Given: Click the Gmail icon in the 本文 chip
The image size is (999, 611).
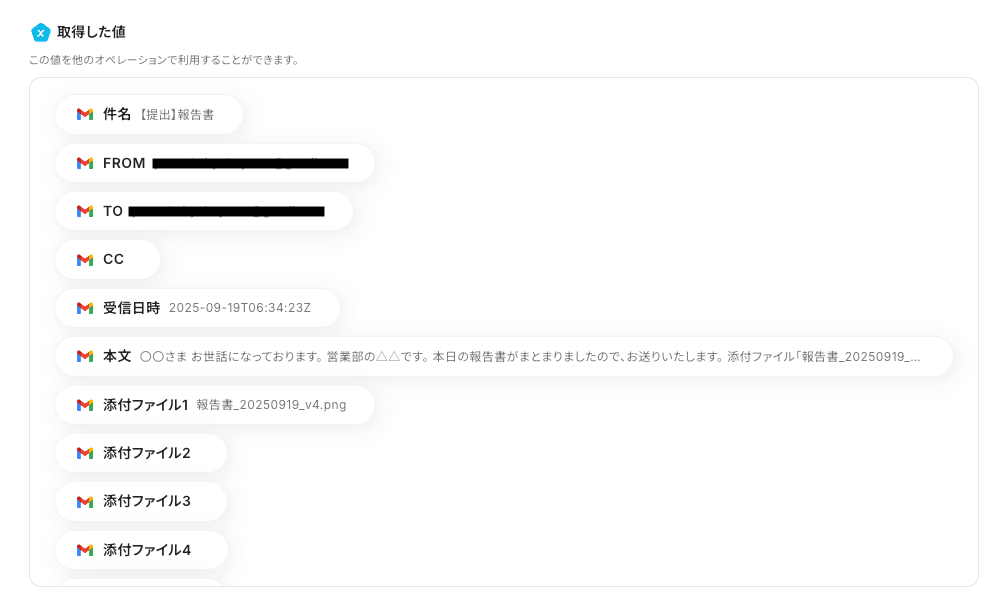Looking at the screenshot, I should (x=85, y=356).
